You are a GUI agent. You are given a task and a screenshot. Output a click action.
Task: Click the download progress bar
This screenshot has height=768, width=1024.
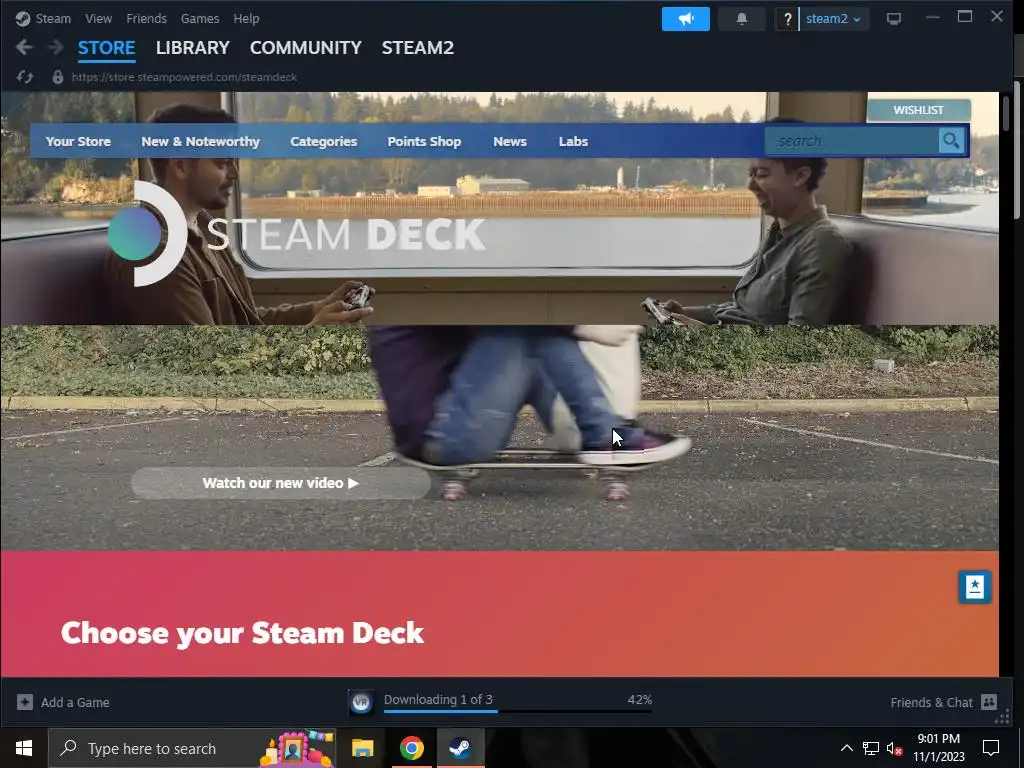pyautogui.click(x=518, y=711)
